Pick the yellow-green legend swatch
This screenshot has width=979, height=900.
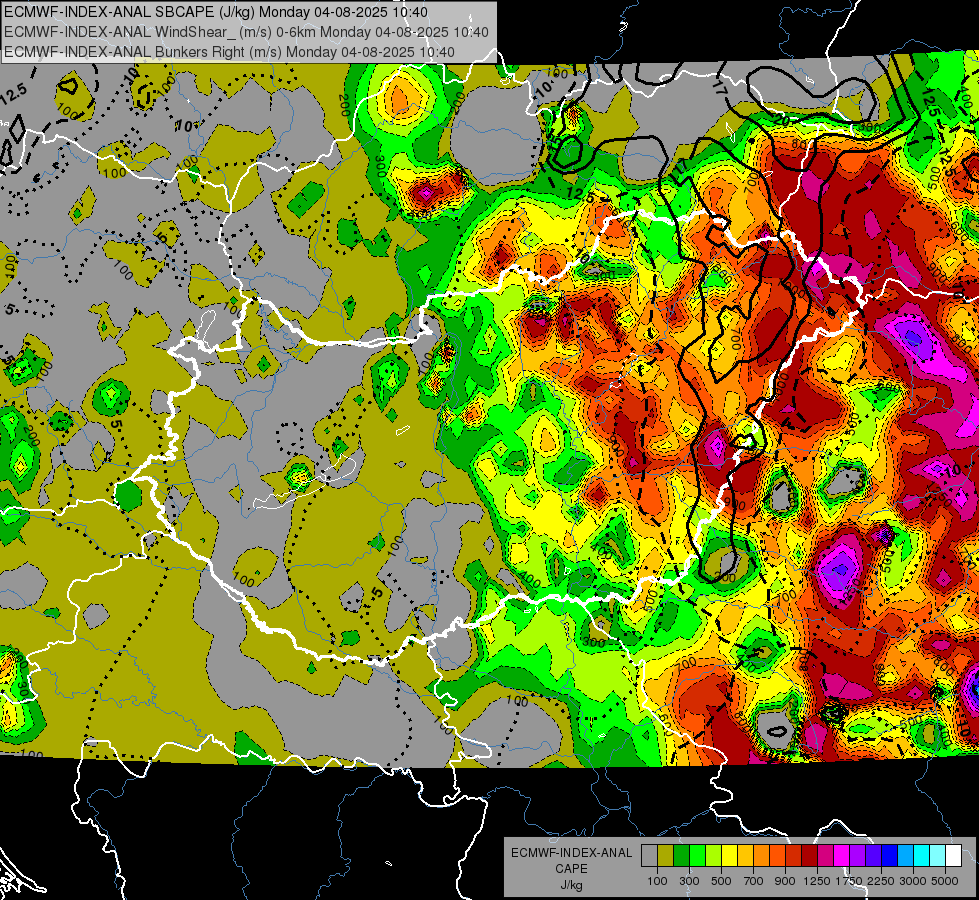(714, 855)
